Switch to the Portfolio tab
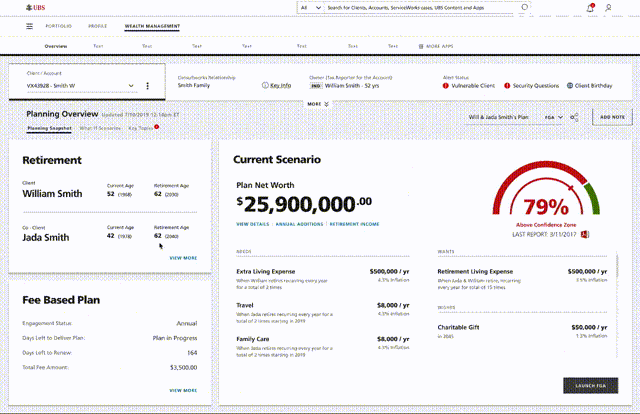The image size is (640, 414). (x=58, y=26)
